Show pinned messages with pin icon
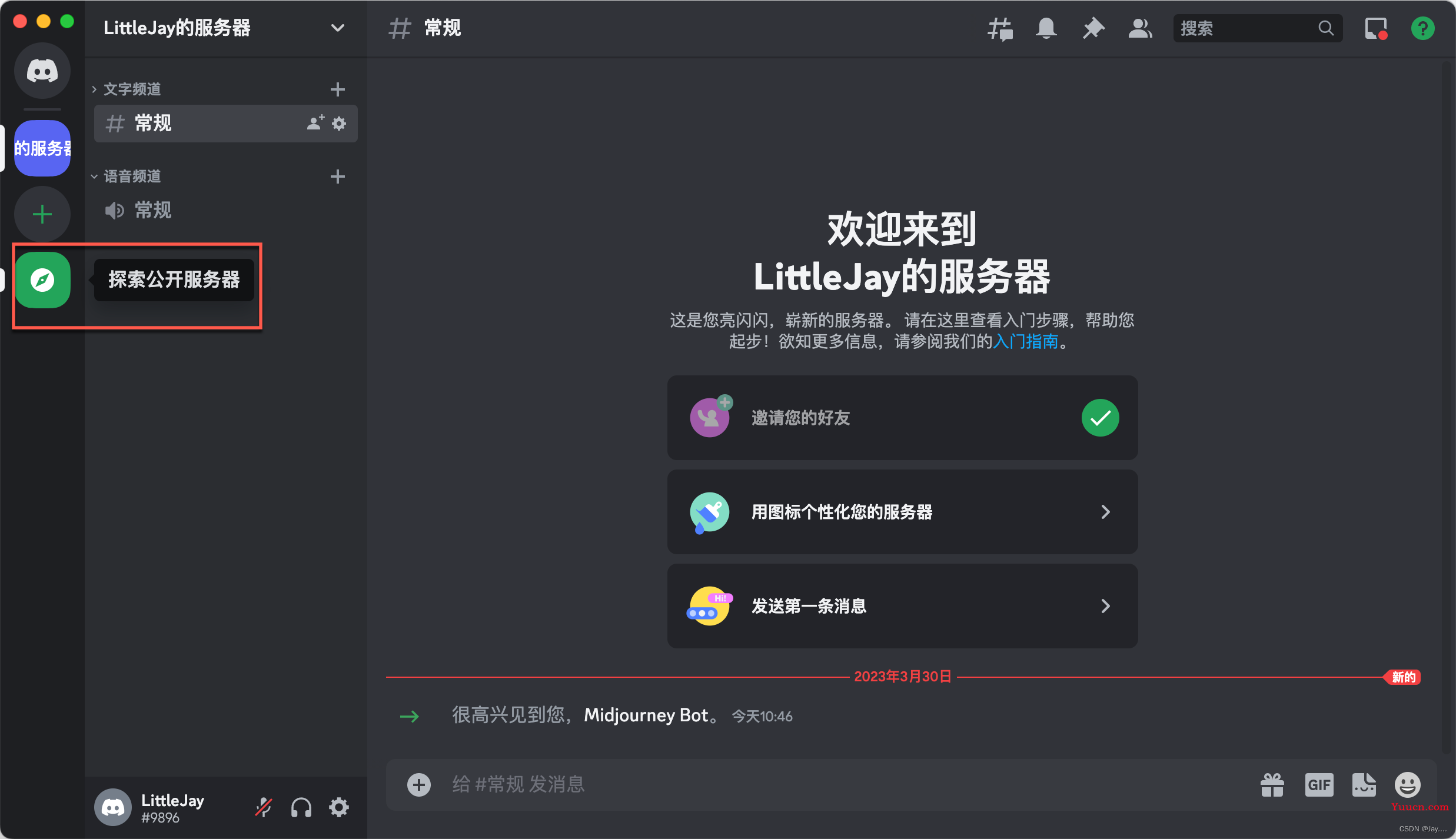The height and width of the screenshot is (839, 1456). pyautogui.click(x=1093, y=28)
